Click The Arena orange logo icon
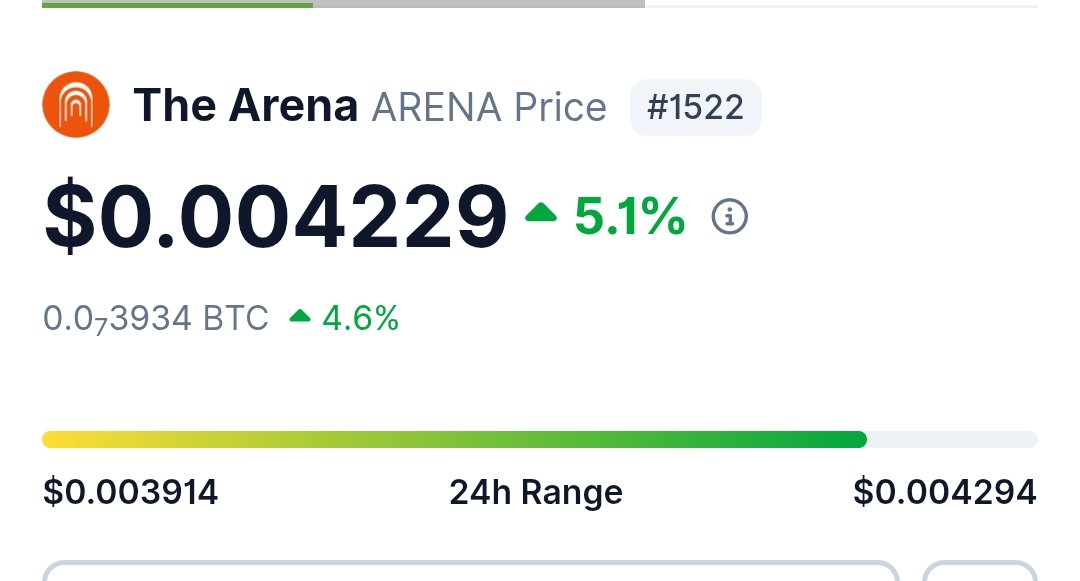 75,106
